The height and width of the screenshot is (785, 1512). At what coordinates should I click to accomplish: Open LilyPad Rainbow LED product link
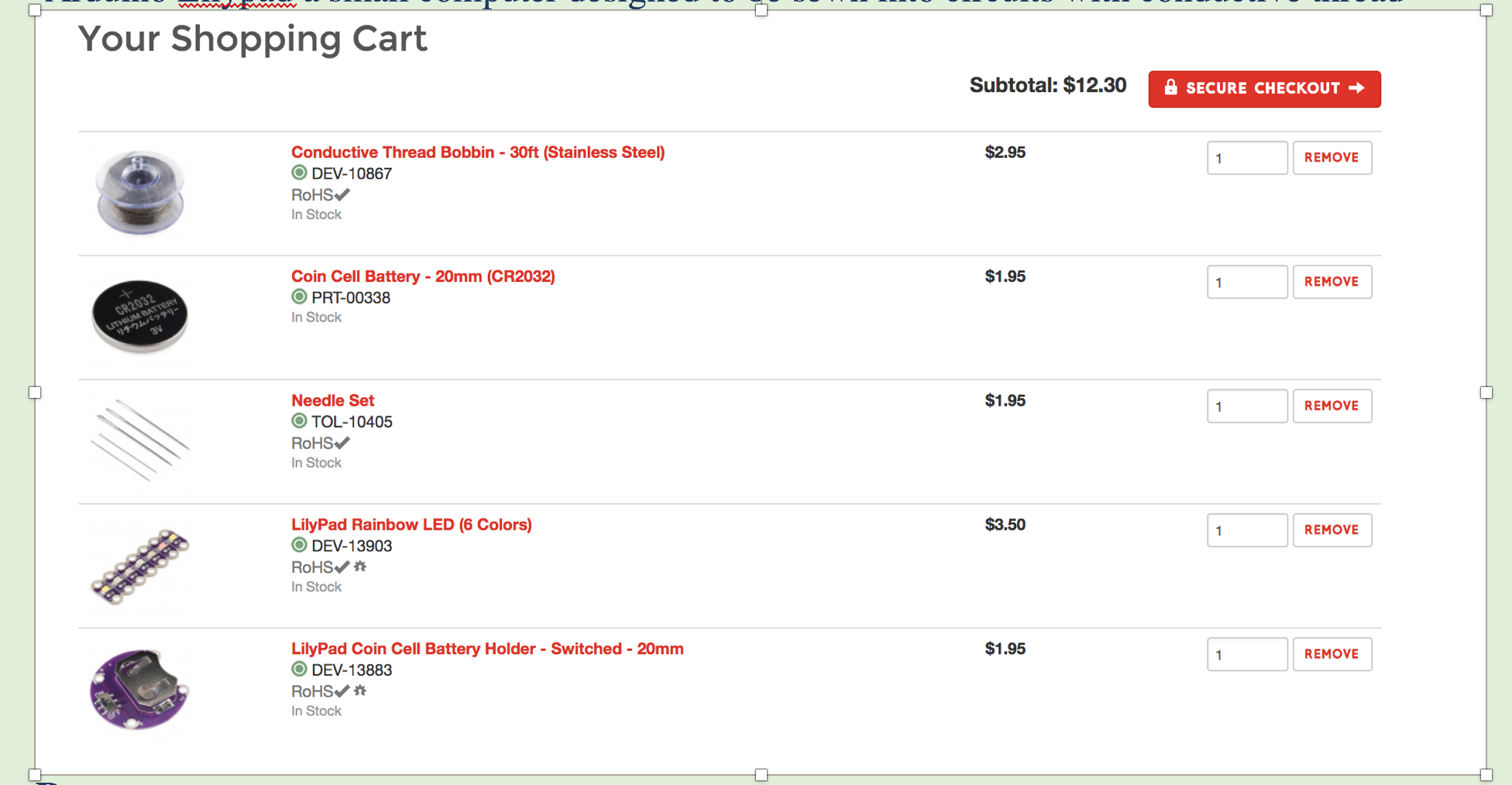(x=411, y=525)
